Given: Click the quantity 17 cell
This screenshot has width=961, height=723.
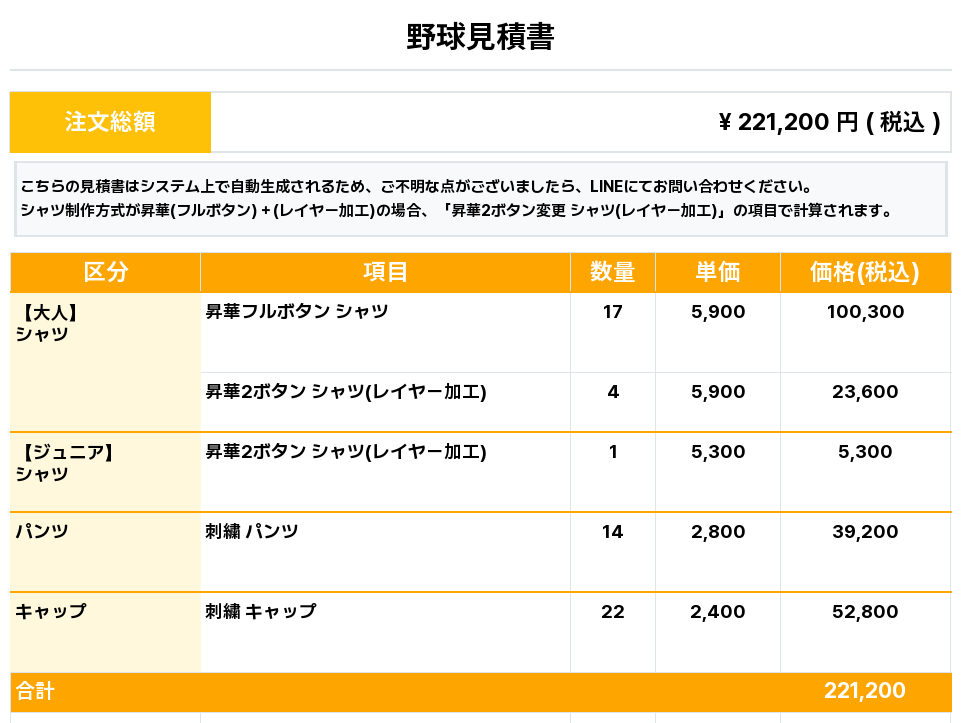Looking at the screenshot, I should click(x=612, y=312).
